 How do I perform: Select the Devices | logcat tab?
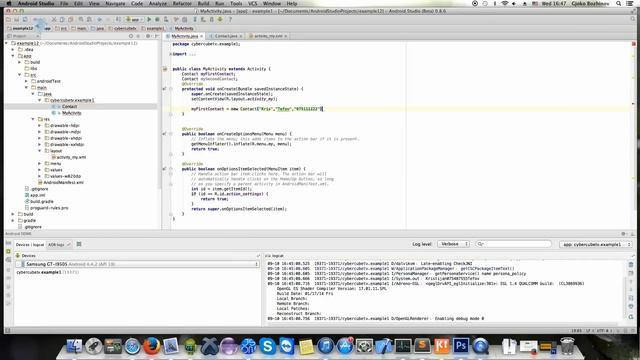click(x=29, y=244)
